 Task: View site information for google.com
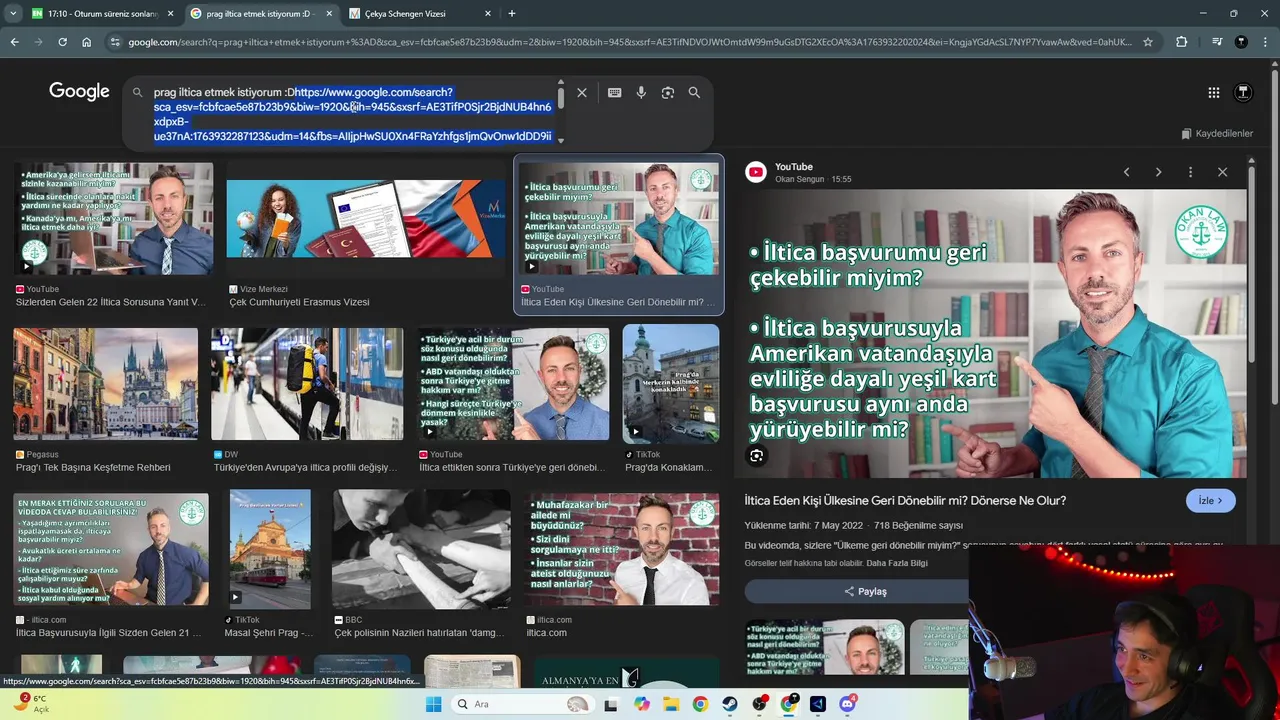point(115,42)
